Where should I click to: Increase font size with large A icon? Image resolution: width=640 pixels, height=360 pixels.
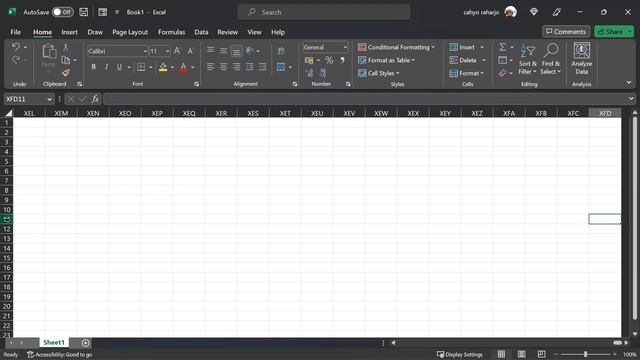click(177, 51)
